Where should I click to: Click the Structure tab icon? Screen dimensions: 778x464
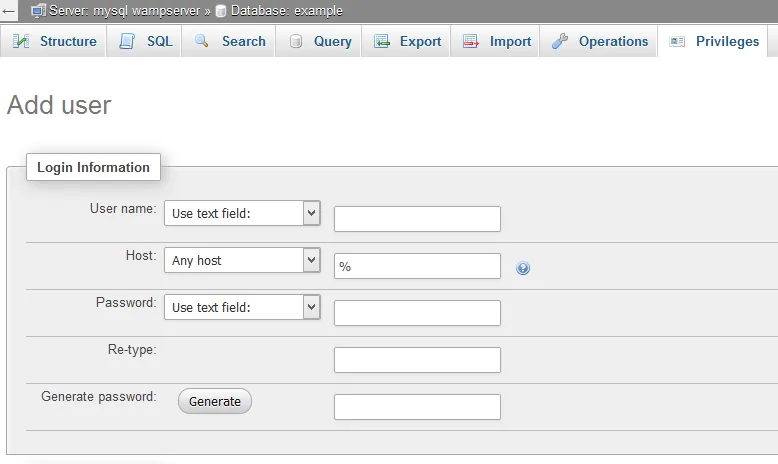[x=21, y=42]
